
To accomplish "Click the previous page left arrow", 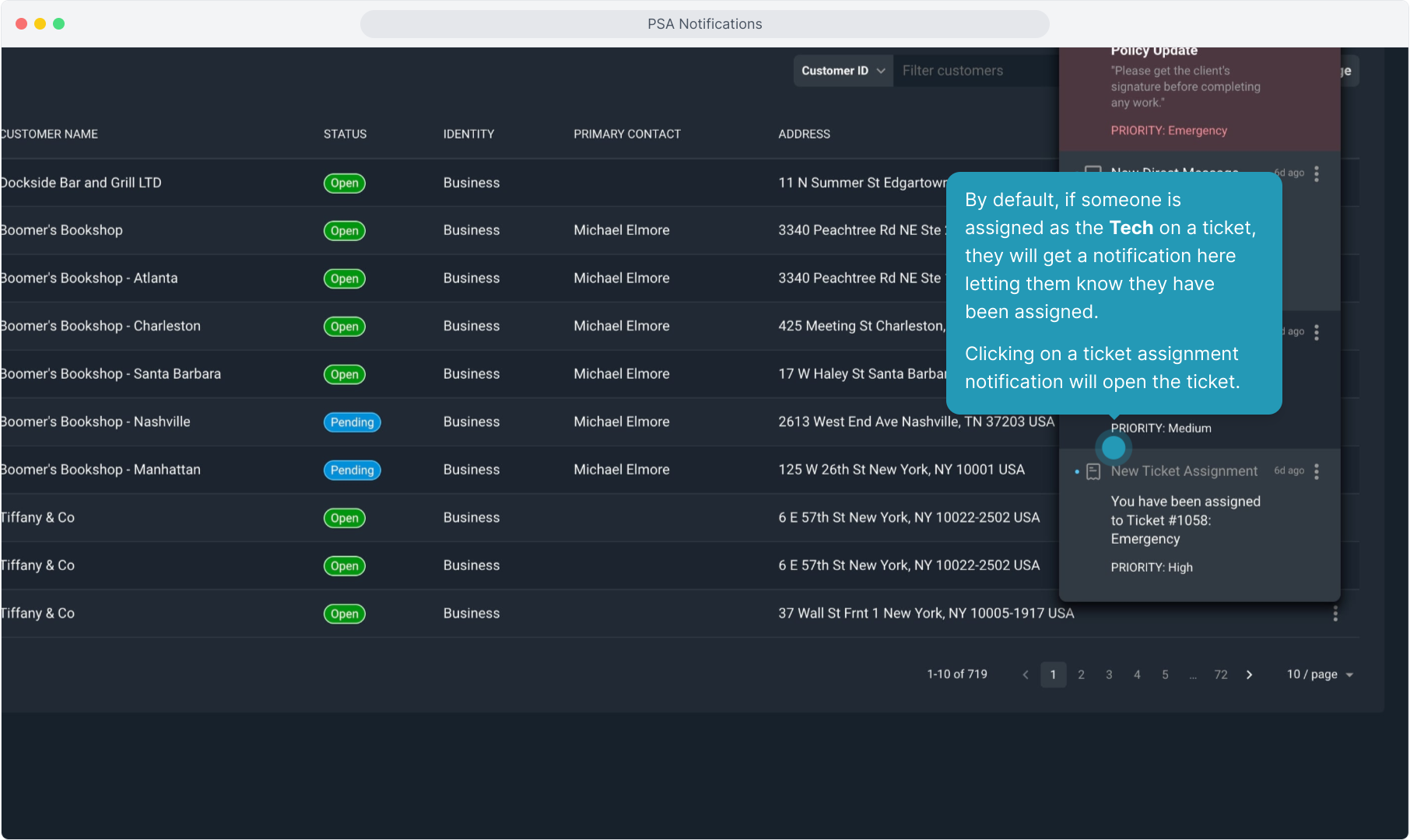I will tap(1026, 674).
